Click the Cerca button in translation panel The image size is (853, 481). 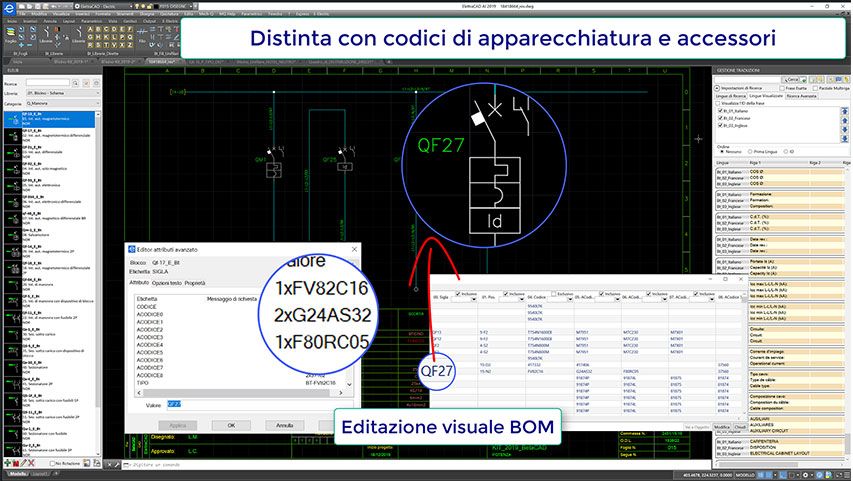[790, 79]
